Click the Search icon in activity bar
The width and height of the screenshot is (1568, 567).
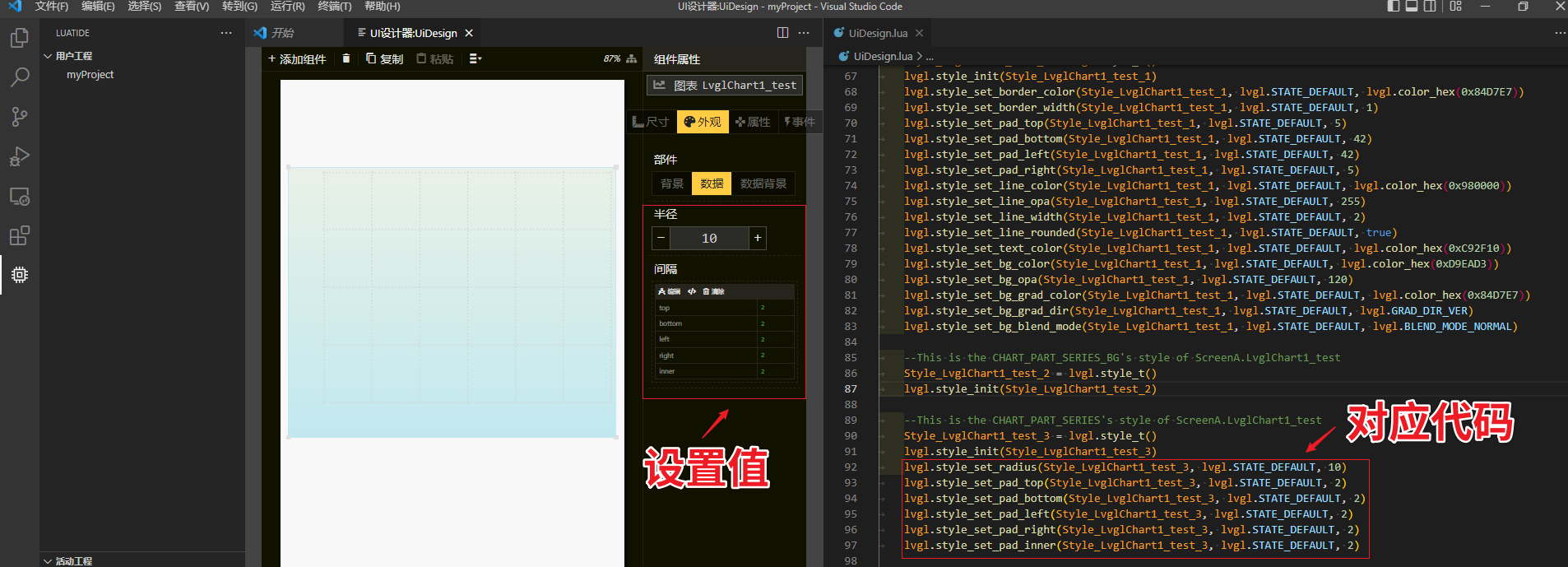click(x=19, y=77)
